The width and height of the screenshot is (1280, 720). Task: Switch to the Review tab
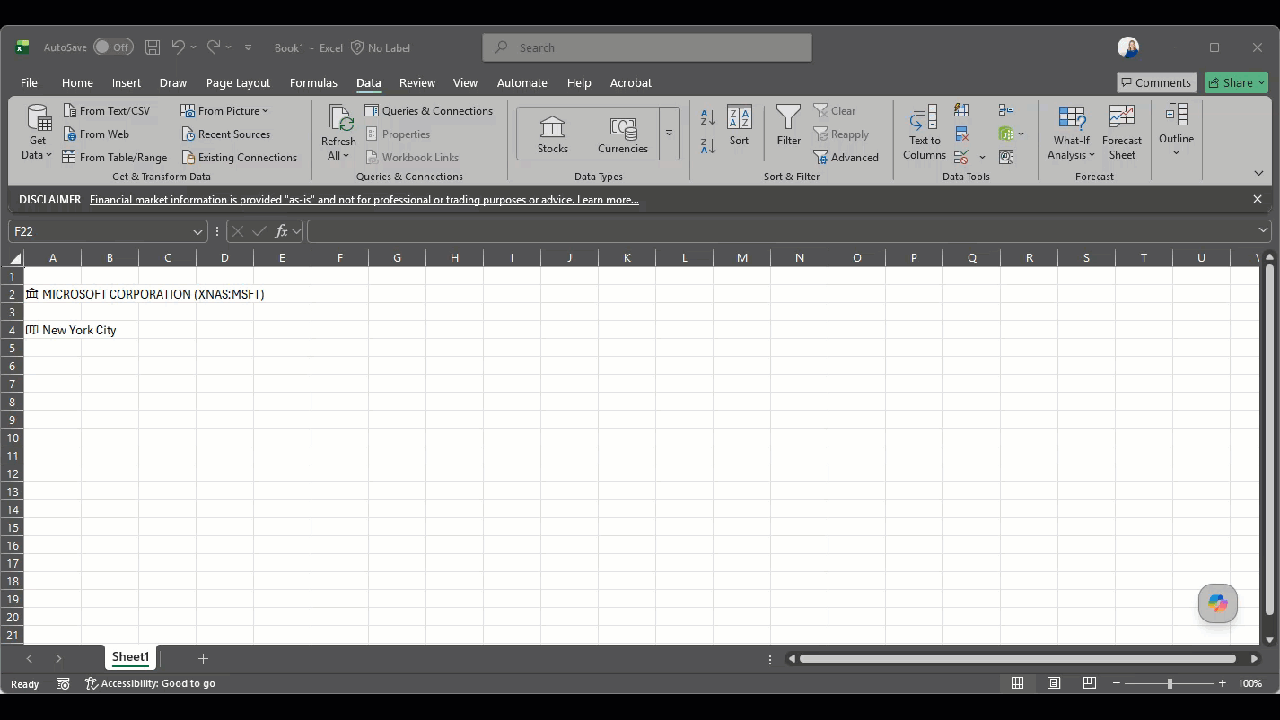pos(417,83)
